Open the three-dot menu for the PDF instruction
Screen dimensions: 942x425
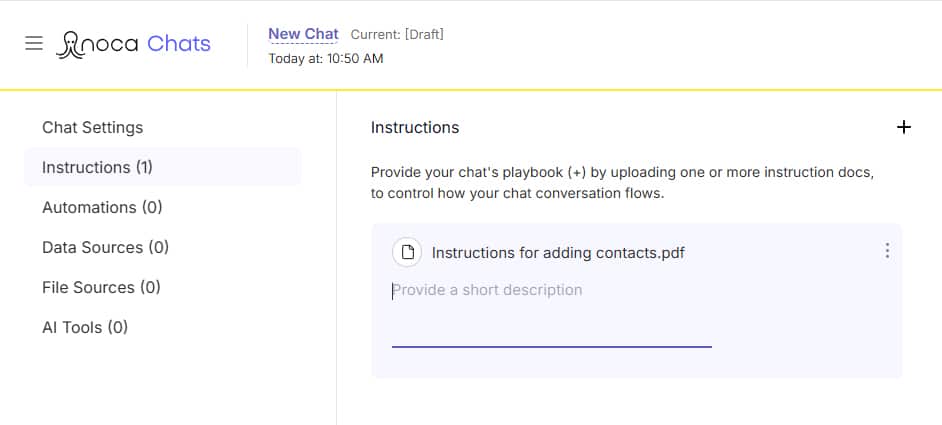coord(887,251)
